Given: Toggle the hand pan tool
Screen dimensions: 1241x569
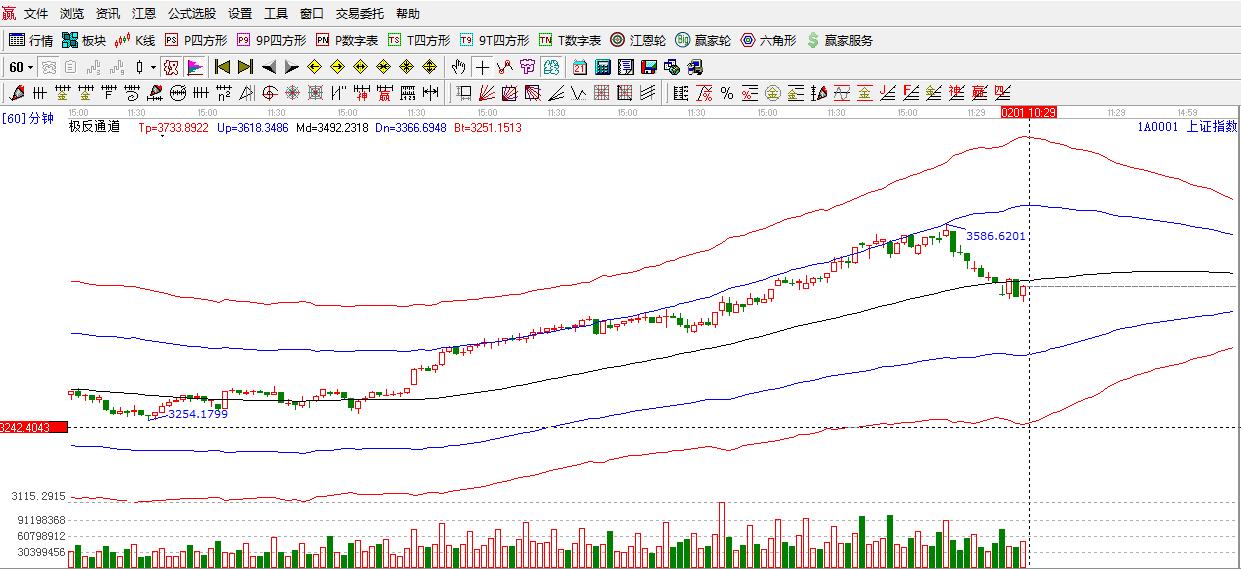Looking at the screenshot, I should [458, 67].
